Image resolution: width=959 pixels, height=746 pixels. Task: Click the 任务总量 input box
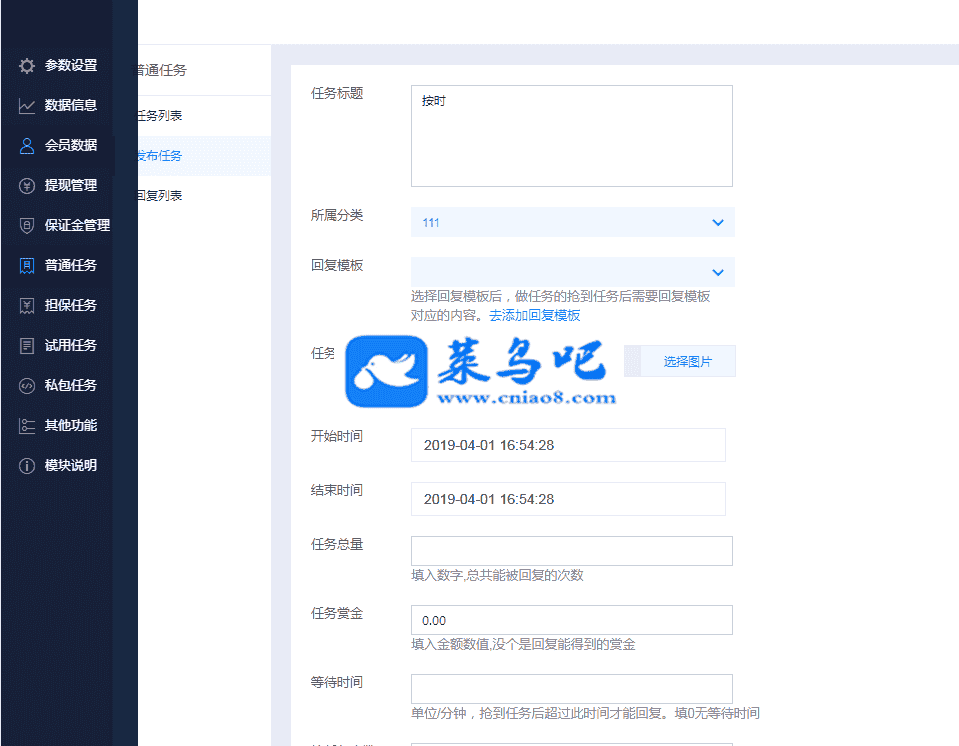[x=571, y=551]
